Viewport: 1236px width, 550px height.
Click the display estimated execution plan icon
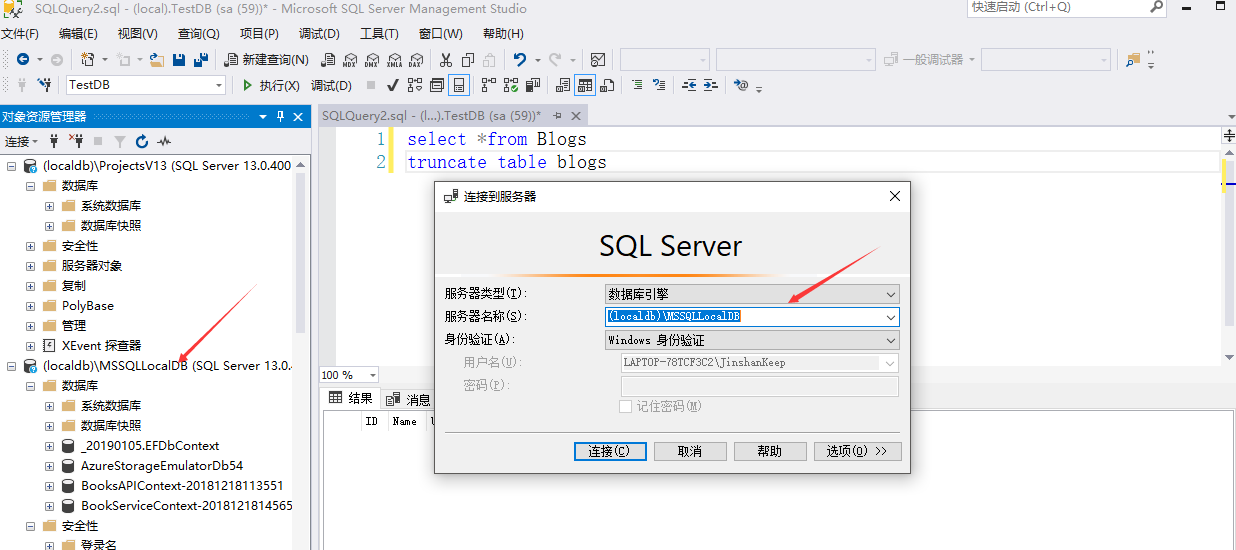(x=414, y=85)
